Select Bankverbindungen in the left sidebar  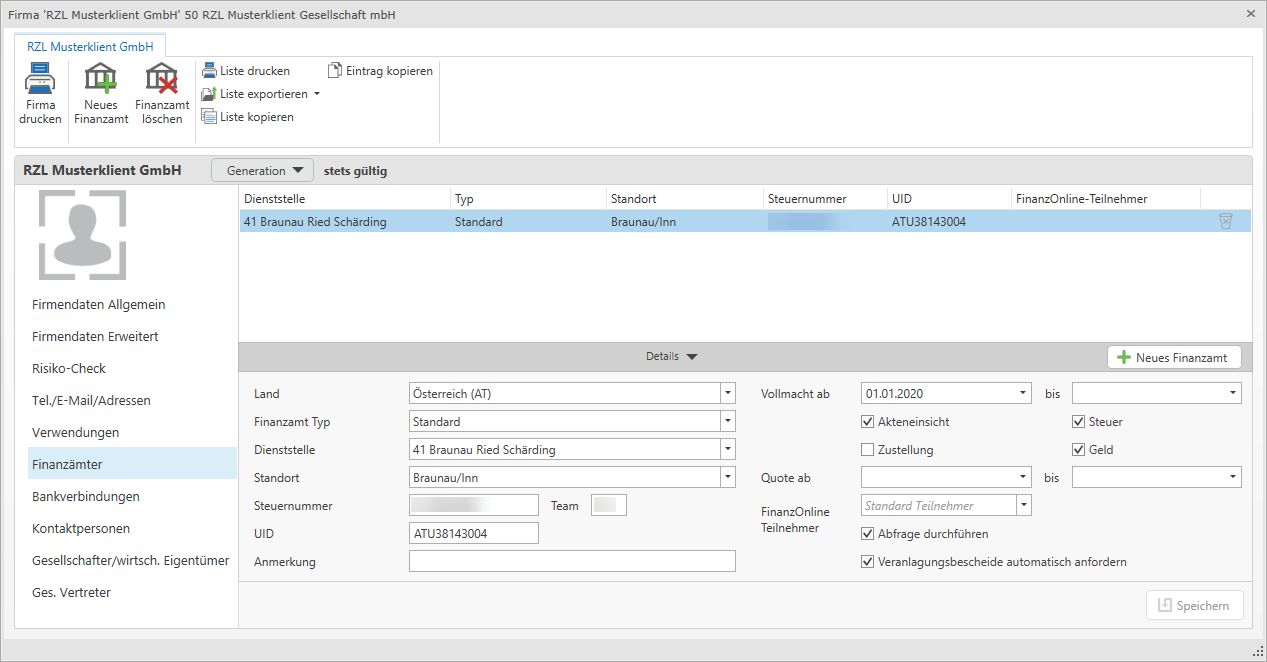tap(86, 497)
